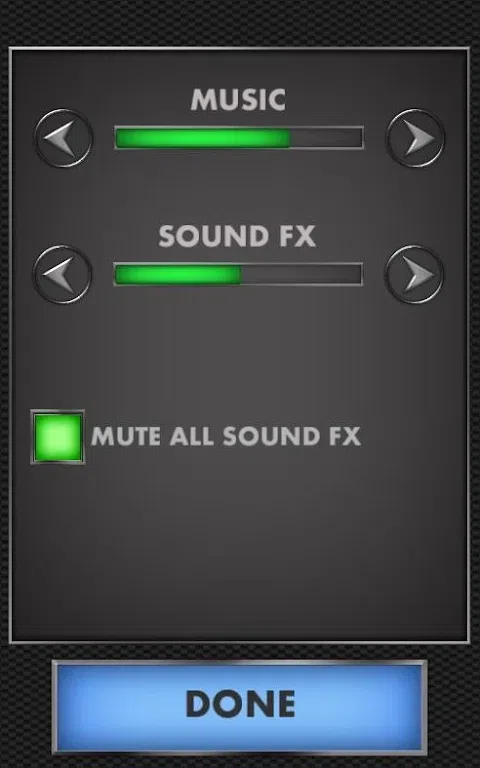Click the SOUND FX heading label
Image resolution: width=480 pixels, height=768 pixels.
point(237,236)
